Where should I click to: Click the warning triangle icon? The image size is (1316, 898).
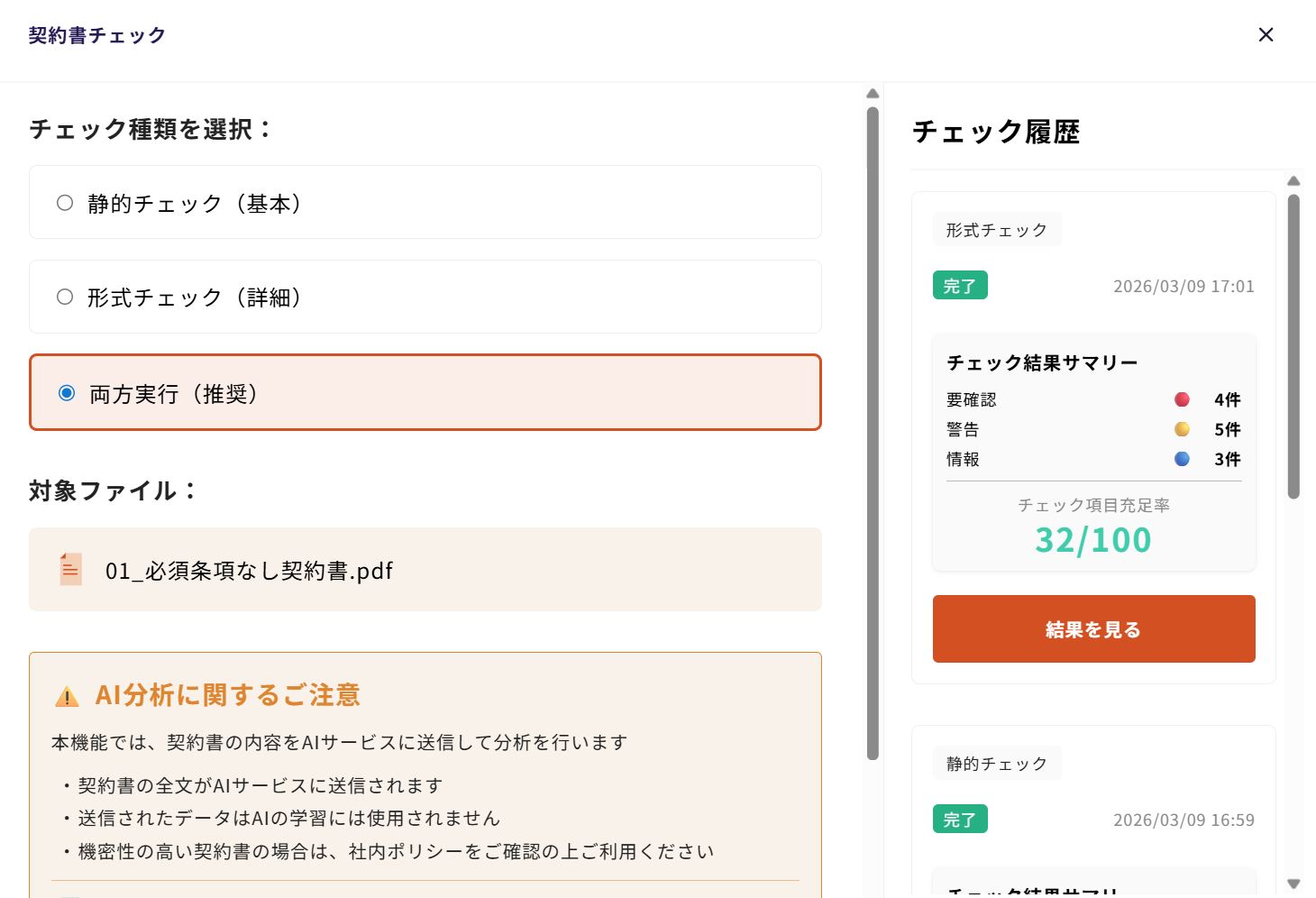[x=67, y=696]
